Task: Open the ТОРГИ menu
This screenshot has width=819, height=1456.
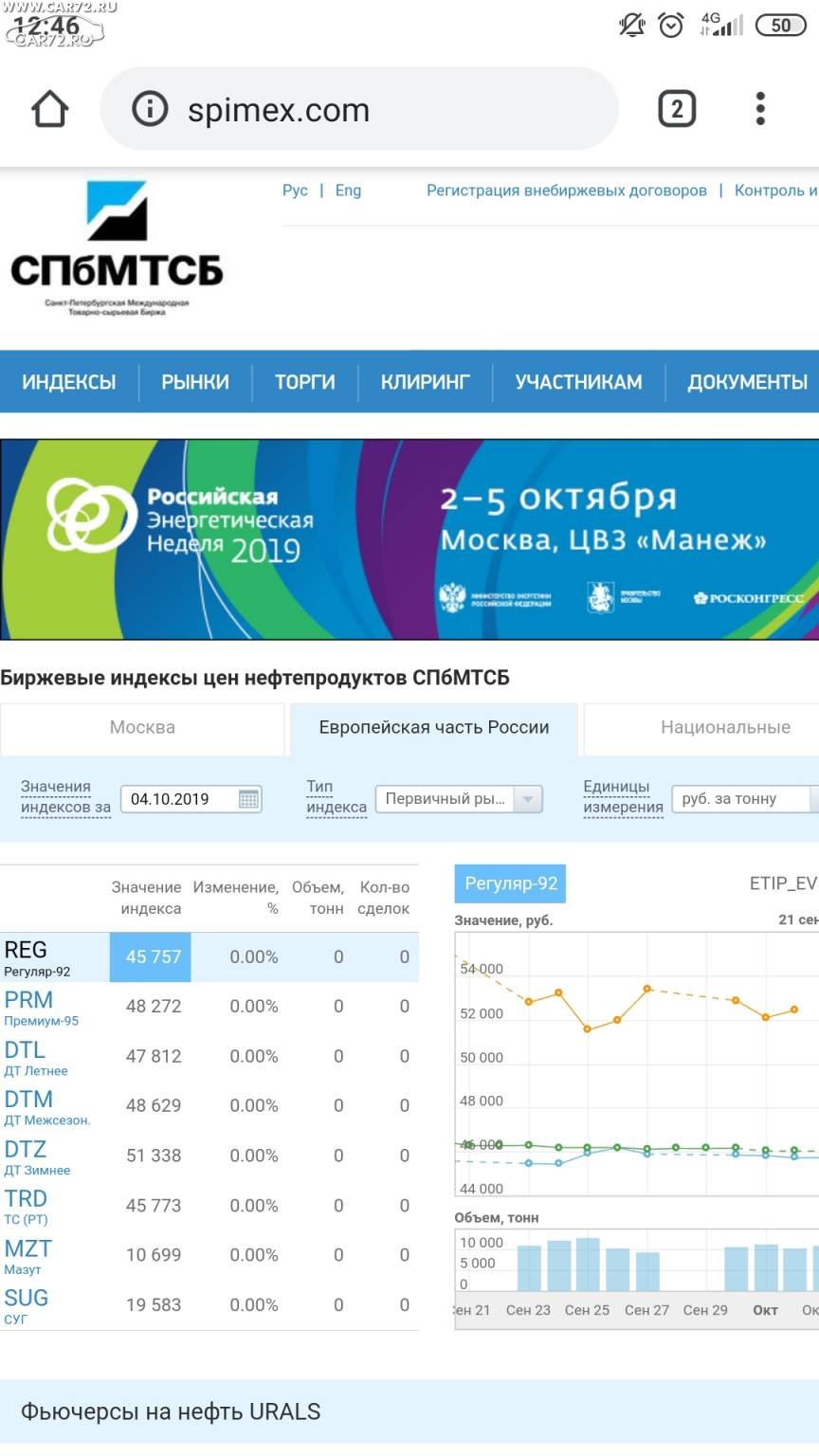Action: click(x=305, y=382)
